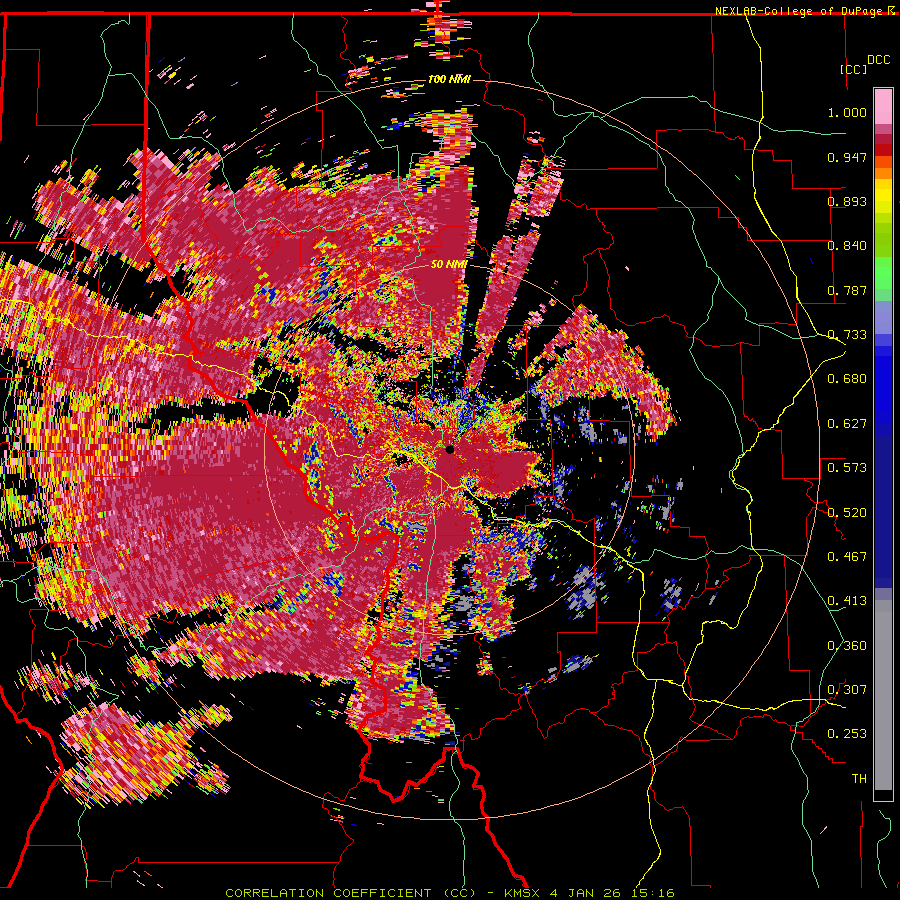900x900 pixels.
Task: Click the black radar site dot
Action: click(449, 449)
